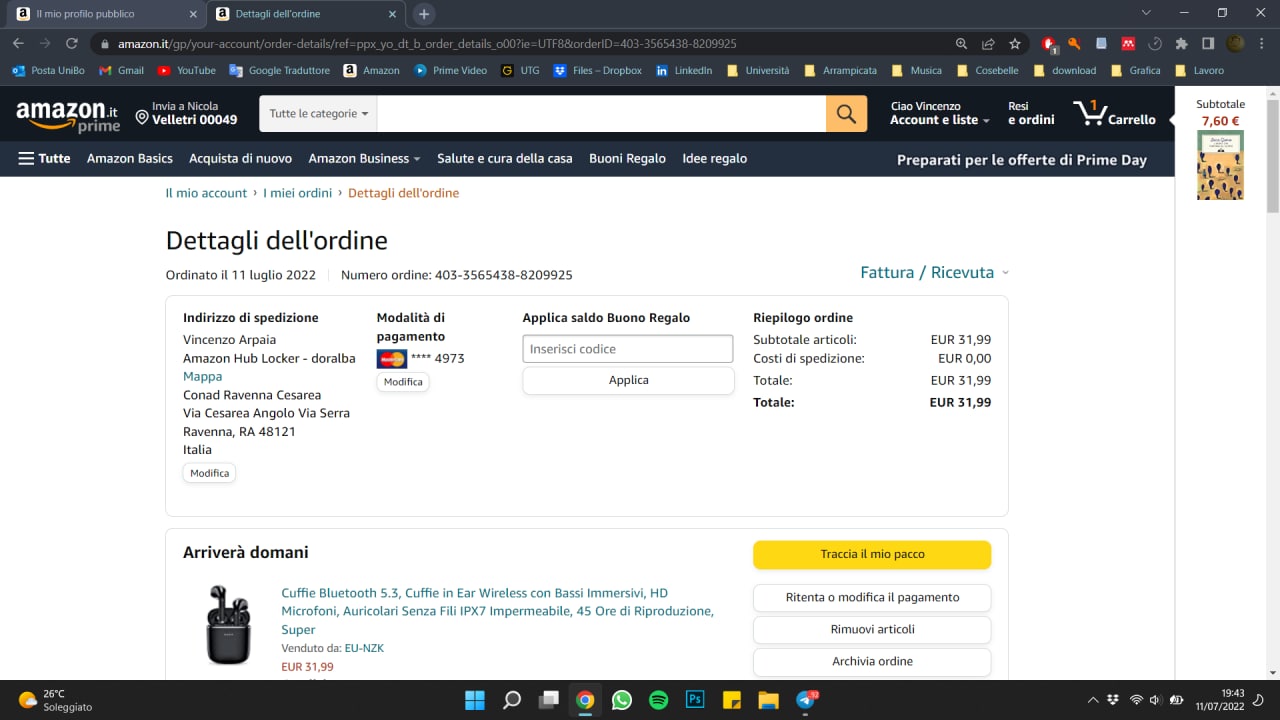Launch WhatsApp from the taskbar
Viewport: 1280px width, 720px height.
coord(622,700)
